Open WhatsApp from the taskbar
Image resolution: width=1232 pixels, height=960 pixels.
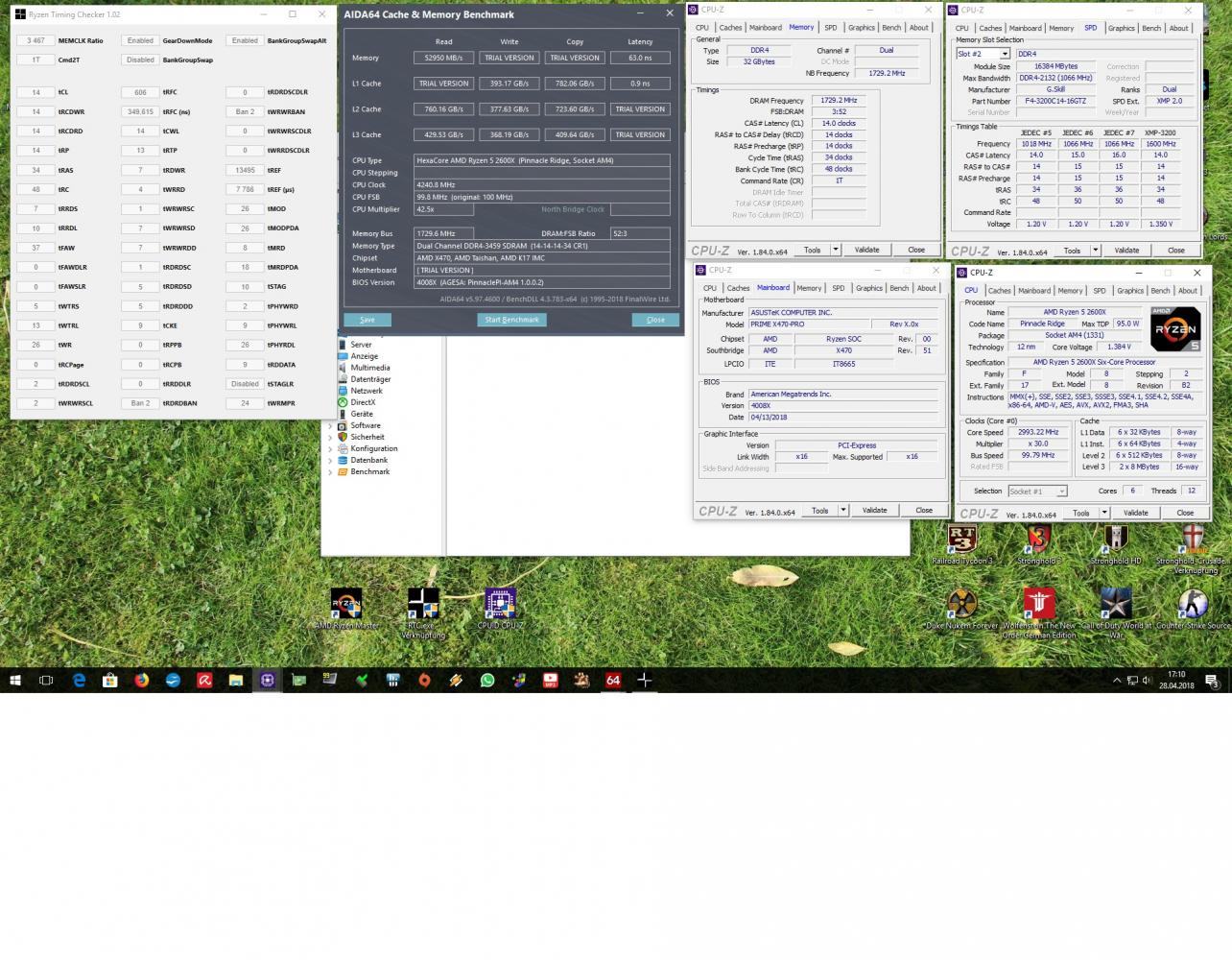pos(487,680)
